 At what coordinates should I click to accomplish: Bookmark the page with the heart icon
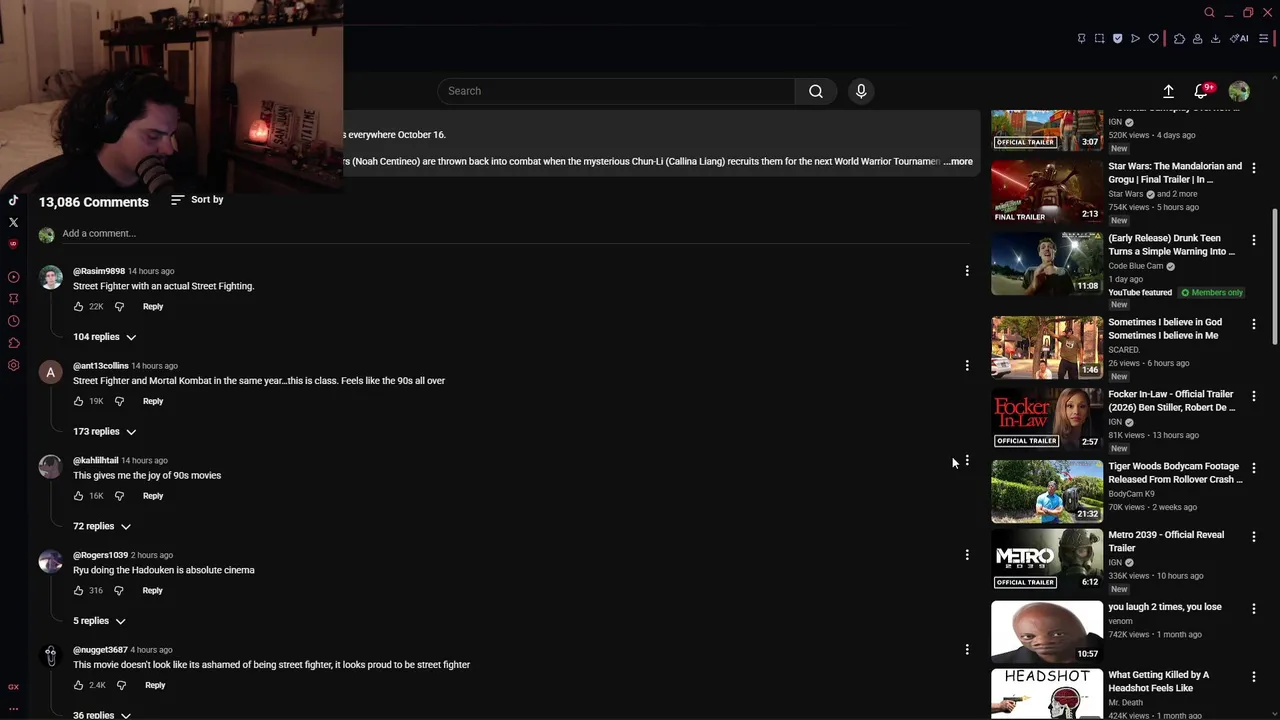1153,39
